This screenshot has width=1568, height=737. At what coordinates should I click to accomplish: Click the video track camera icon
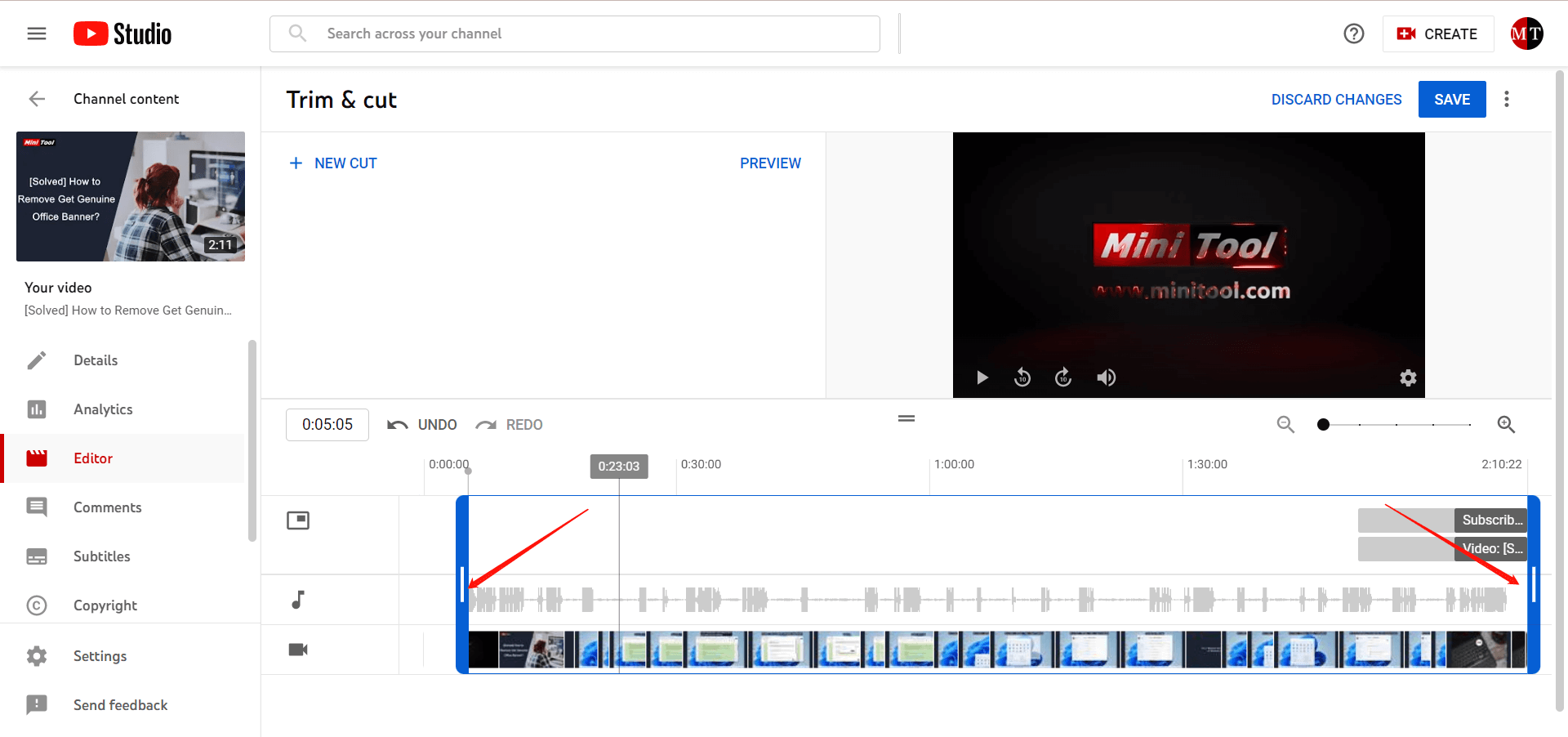tap(298, 650)
